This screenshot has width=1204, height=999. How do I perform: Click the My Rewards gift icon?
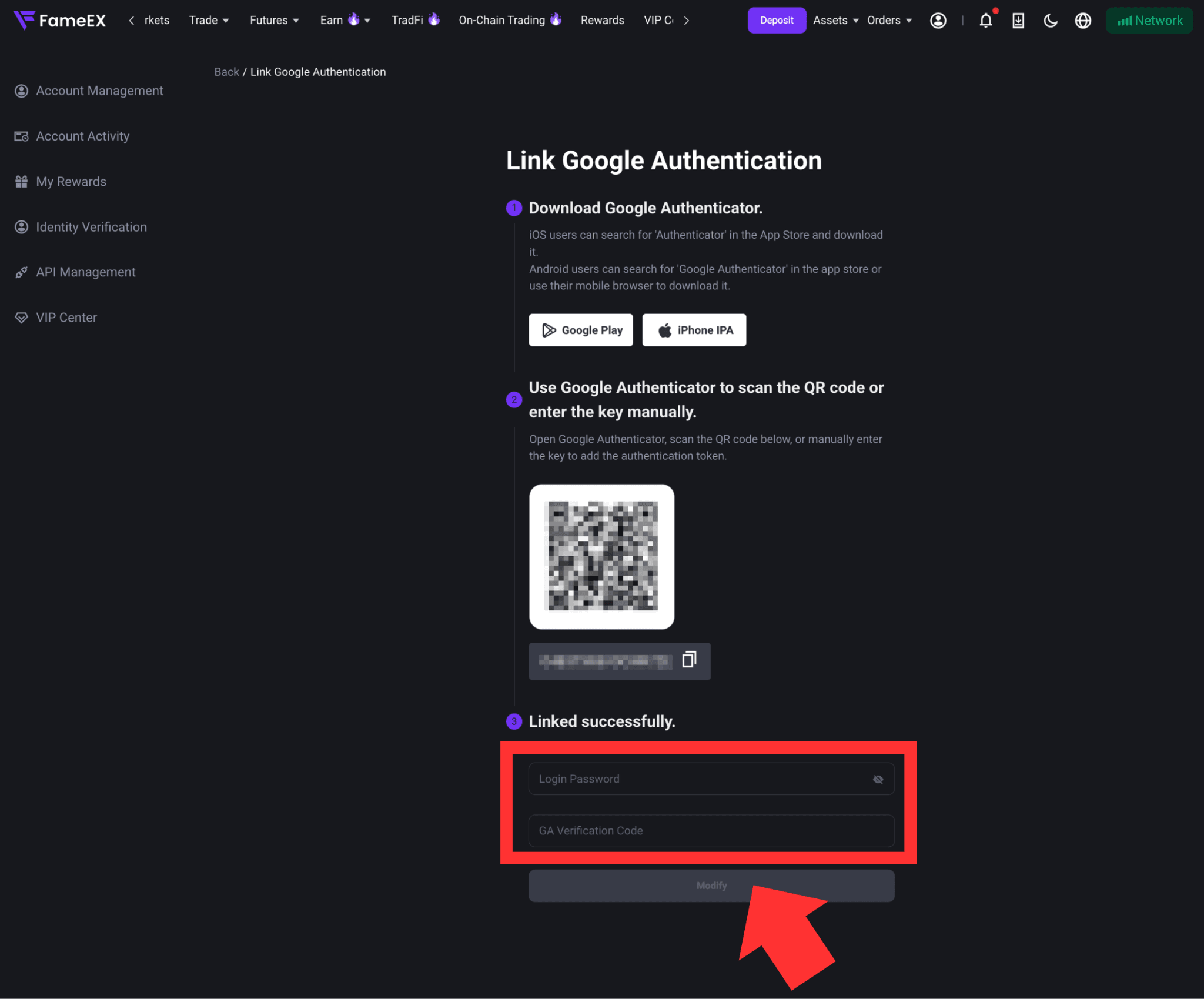22,182
